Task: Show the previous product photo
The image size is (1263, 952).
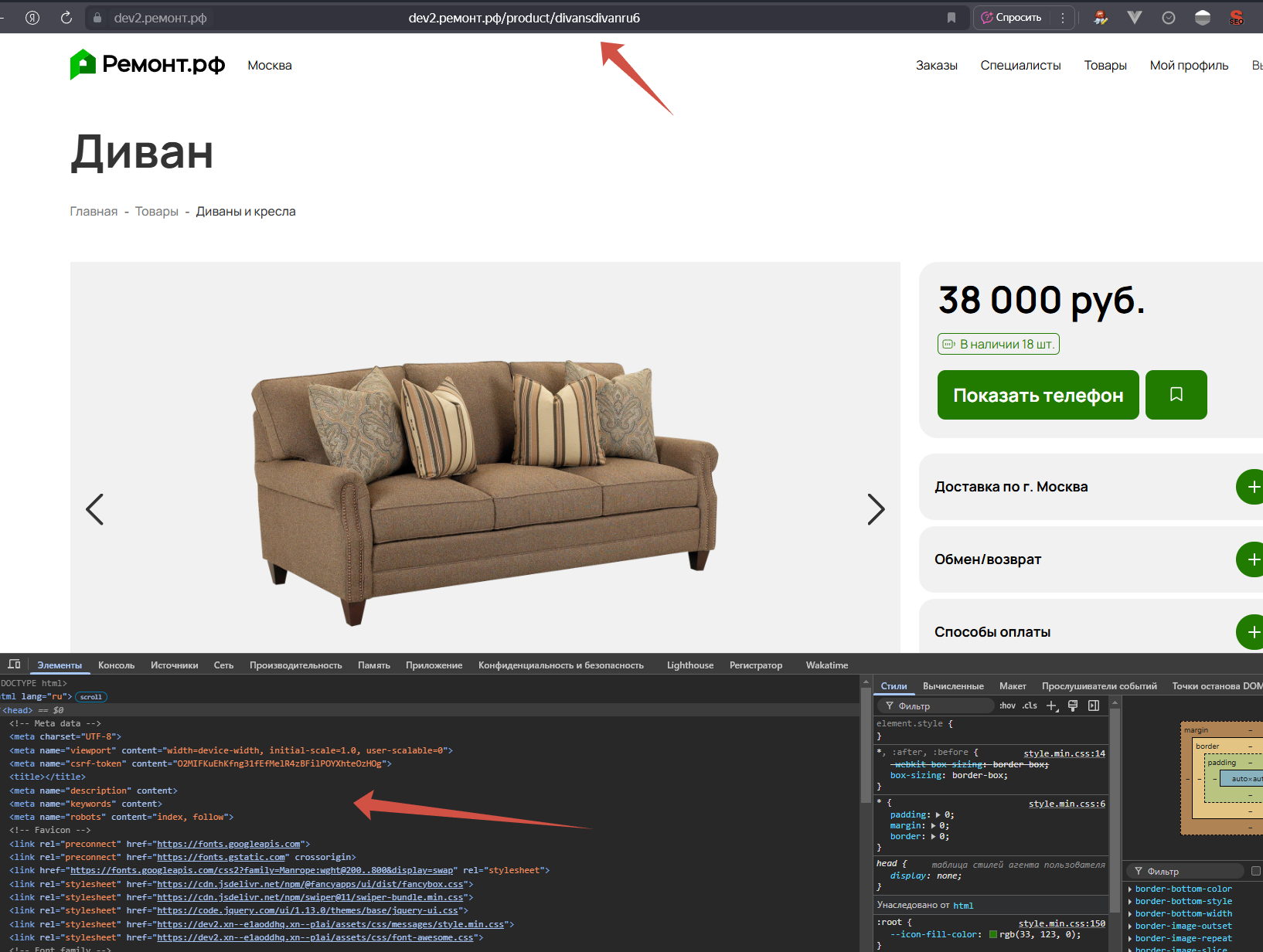Action: (x=94, y=509)
